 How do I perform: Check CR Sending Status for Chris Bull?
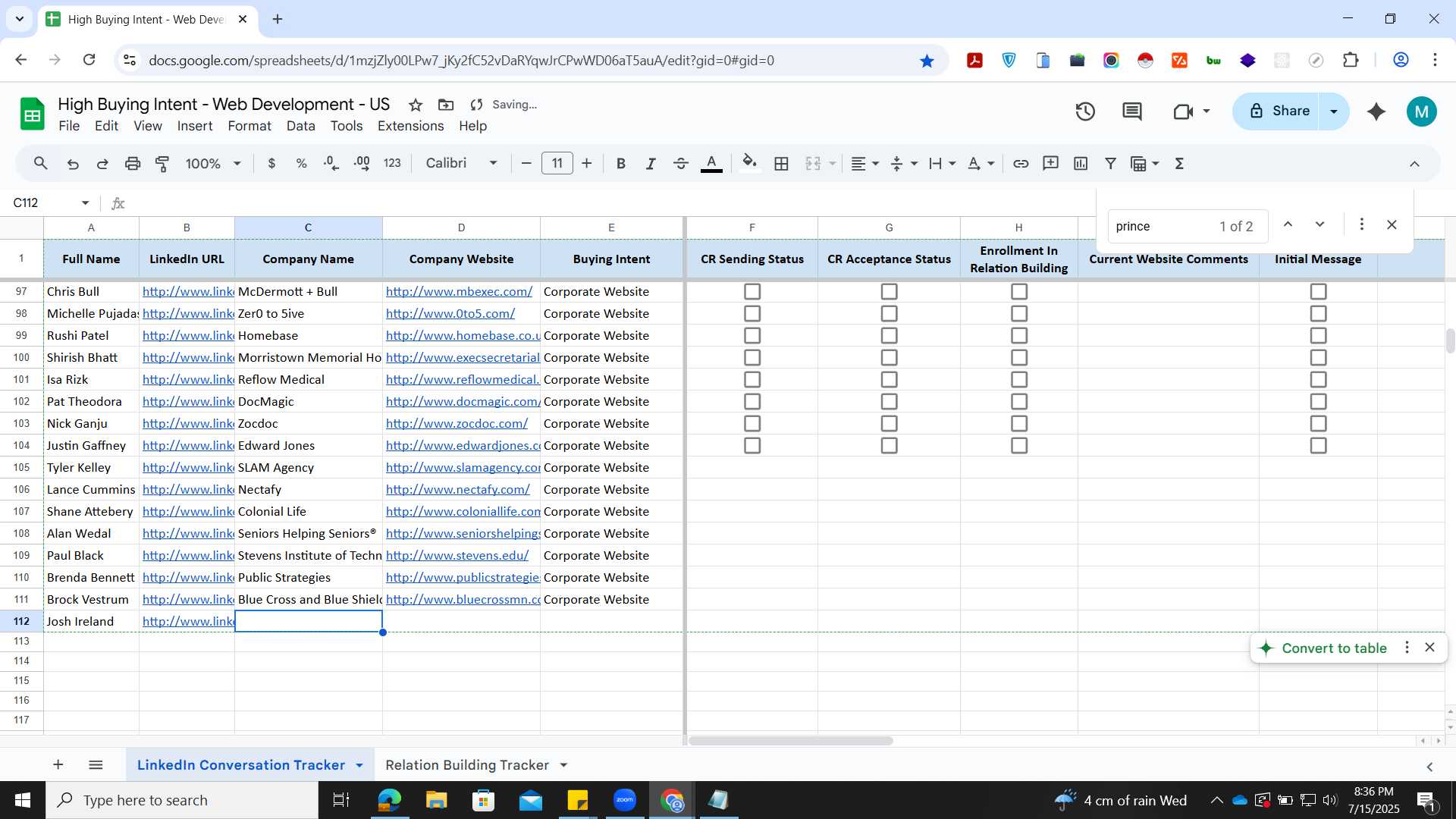[x=752, y=292]
